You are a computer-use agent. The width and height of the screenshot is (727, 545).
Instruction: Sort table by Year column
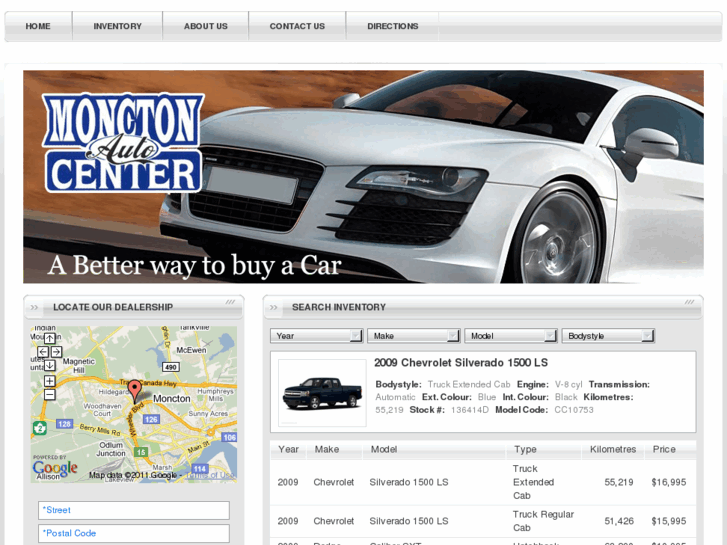pyautogui.click(x=288, y=449)
